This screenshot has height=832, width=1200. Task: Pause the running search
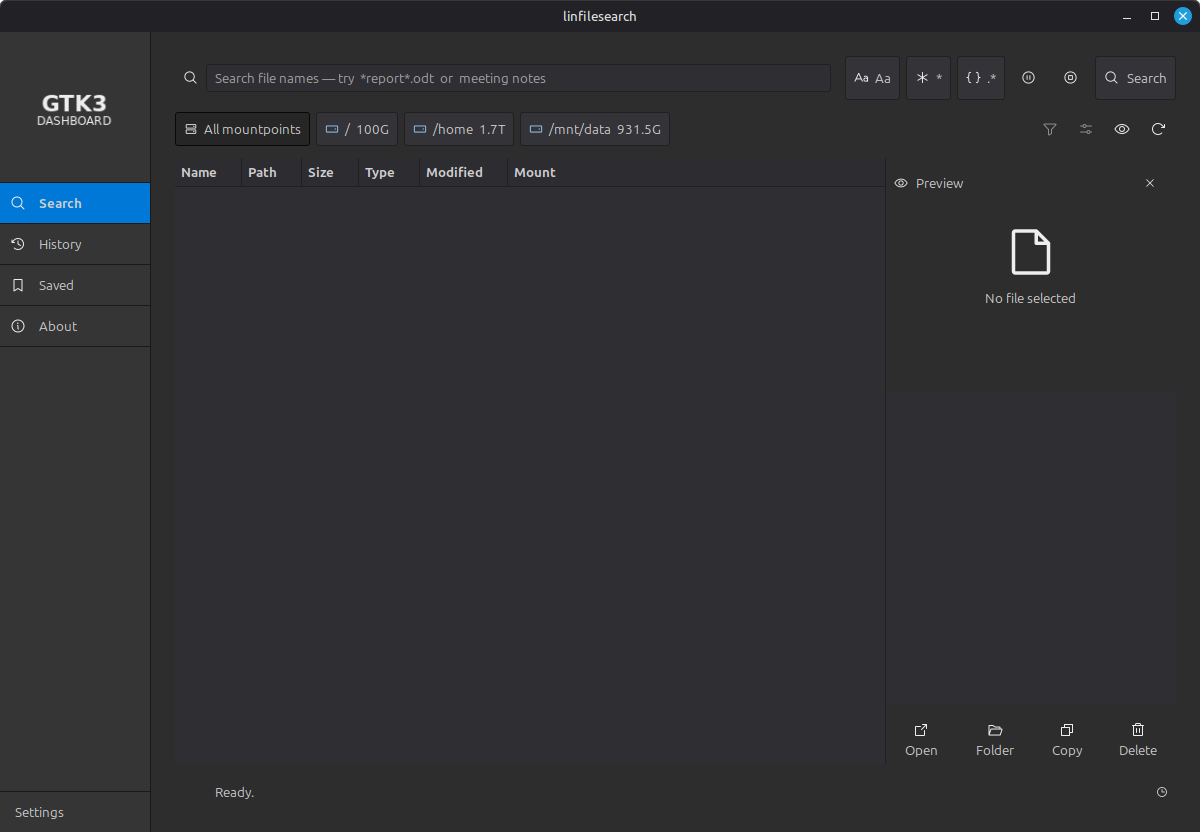click(x=1028, y=78)
